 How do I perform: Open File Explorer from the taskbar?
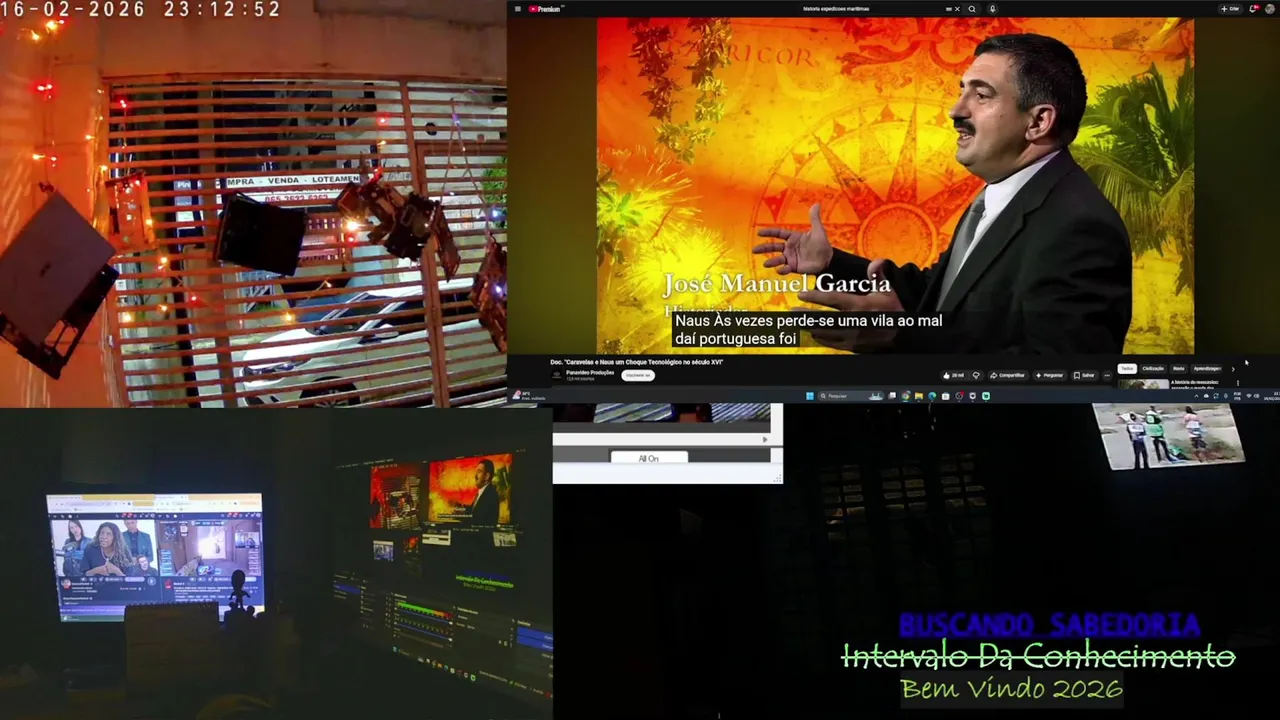[919, 396]
